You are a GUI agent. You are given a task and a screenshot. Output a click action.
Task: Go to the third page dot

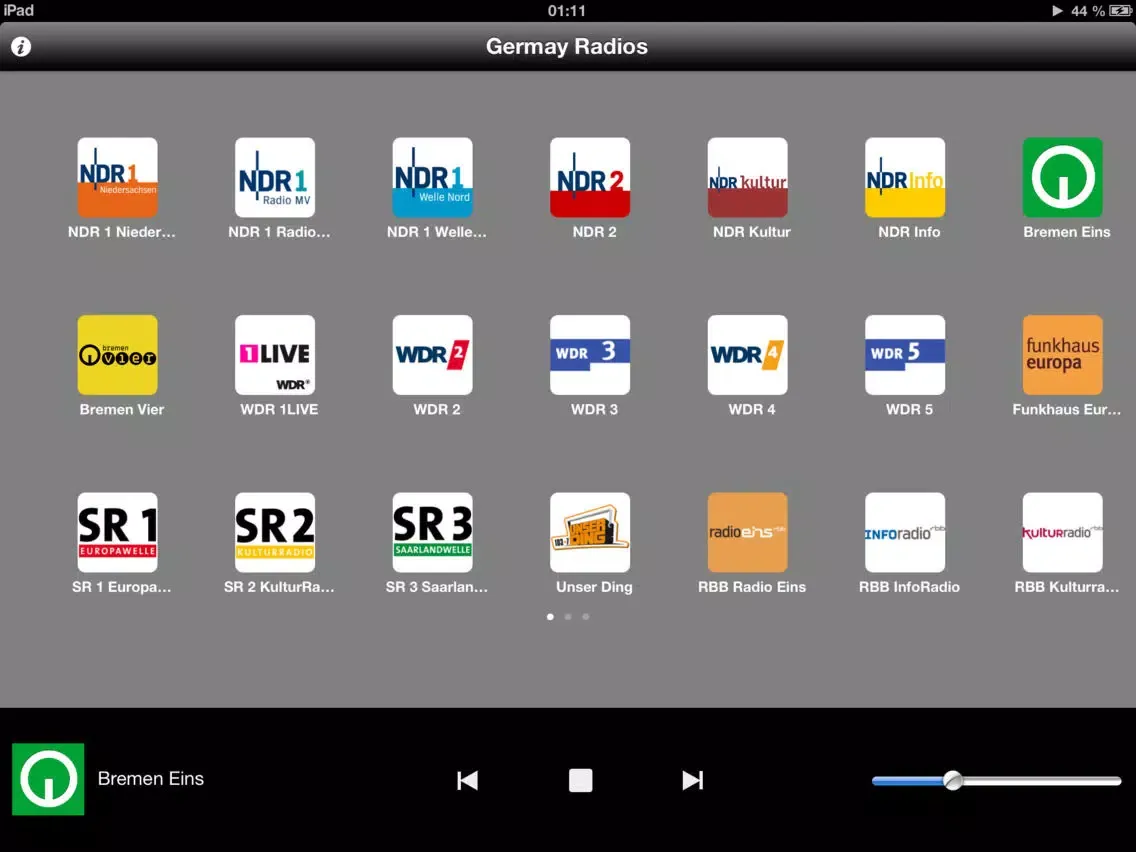[x=586, y=617]
